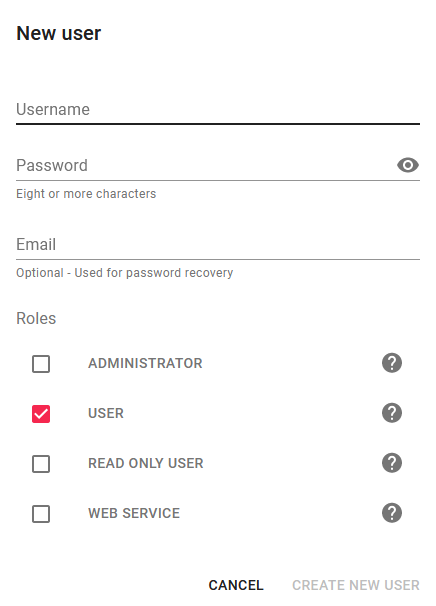Tick the Read Only User checkbox
The image size is (436, 606).
click(x=41, y=464)
